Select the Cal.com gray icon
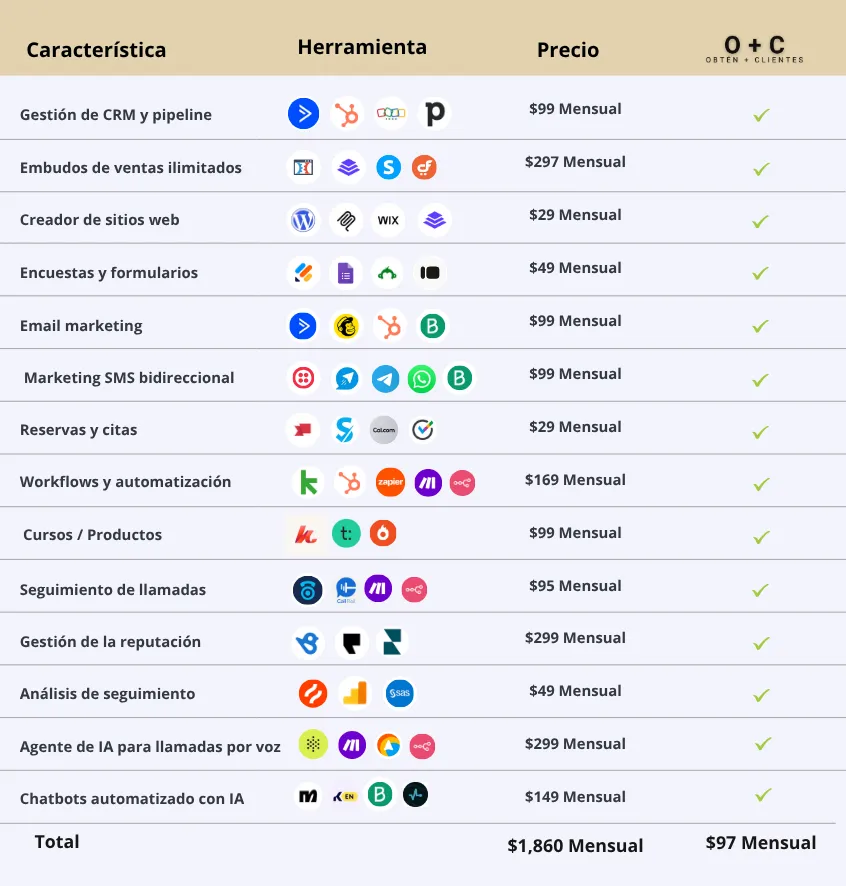This screenshot has width=846, height=886. (384, 430)
